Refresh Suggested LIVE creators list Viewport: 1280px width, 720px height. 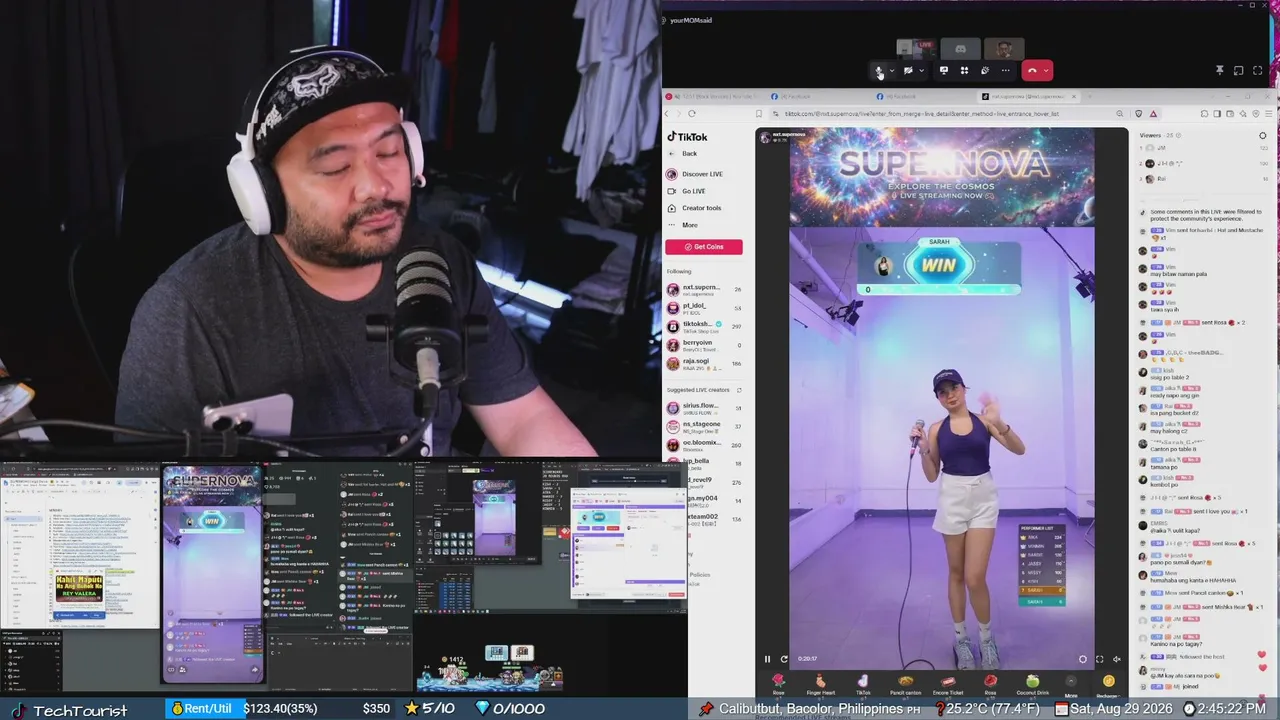739,390
